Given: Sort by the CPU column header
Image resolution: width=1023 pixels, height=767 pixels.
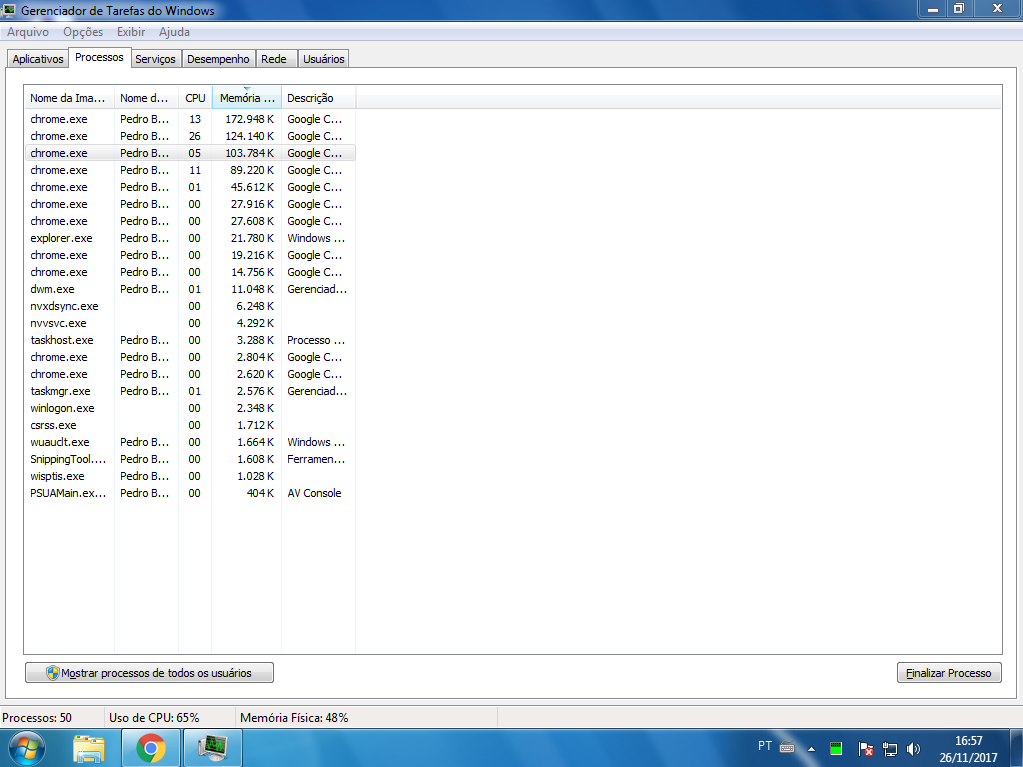Looking at the screenshot, I should point(195,98).
